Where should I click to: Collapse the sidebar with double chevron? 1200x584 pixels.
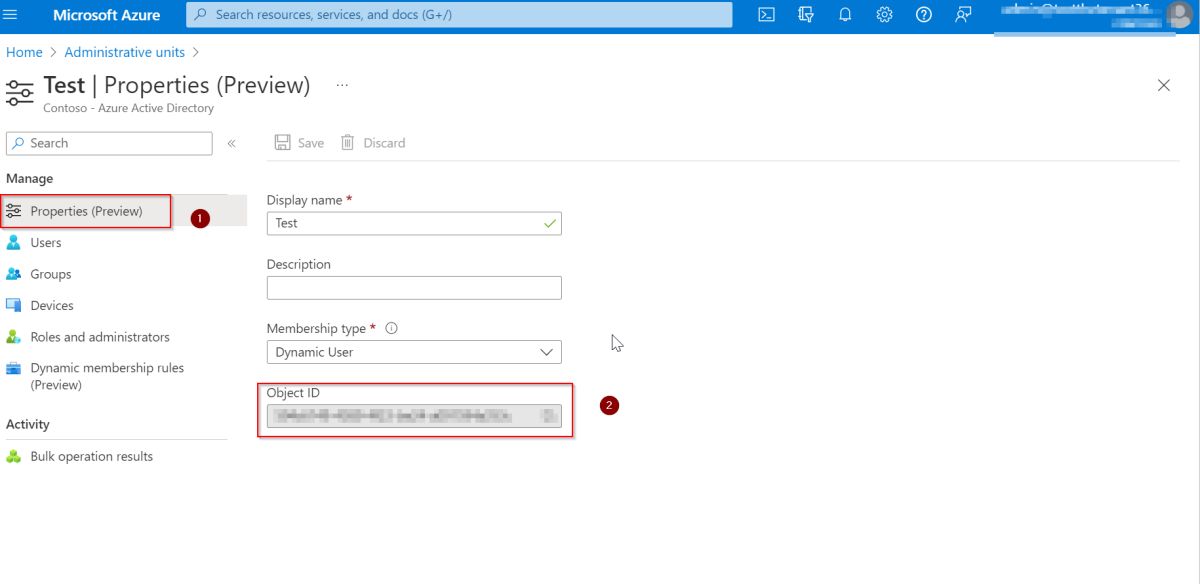(231, 143)
